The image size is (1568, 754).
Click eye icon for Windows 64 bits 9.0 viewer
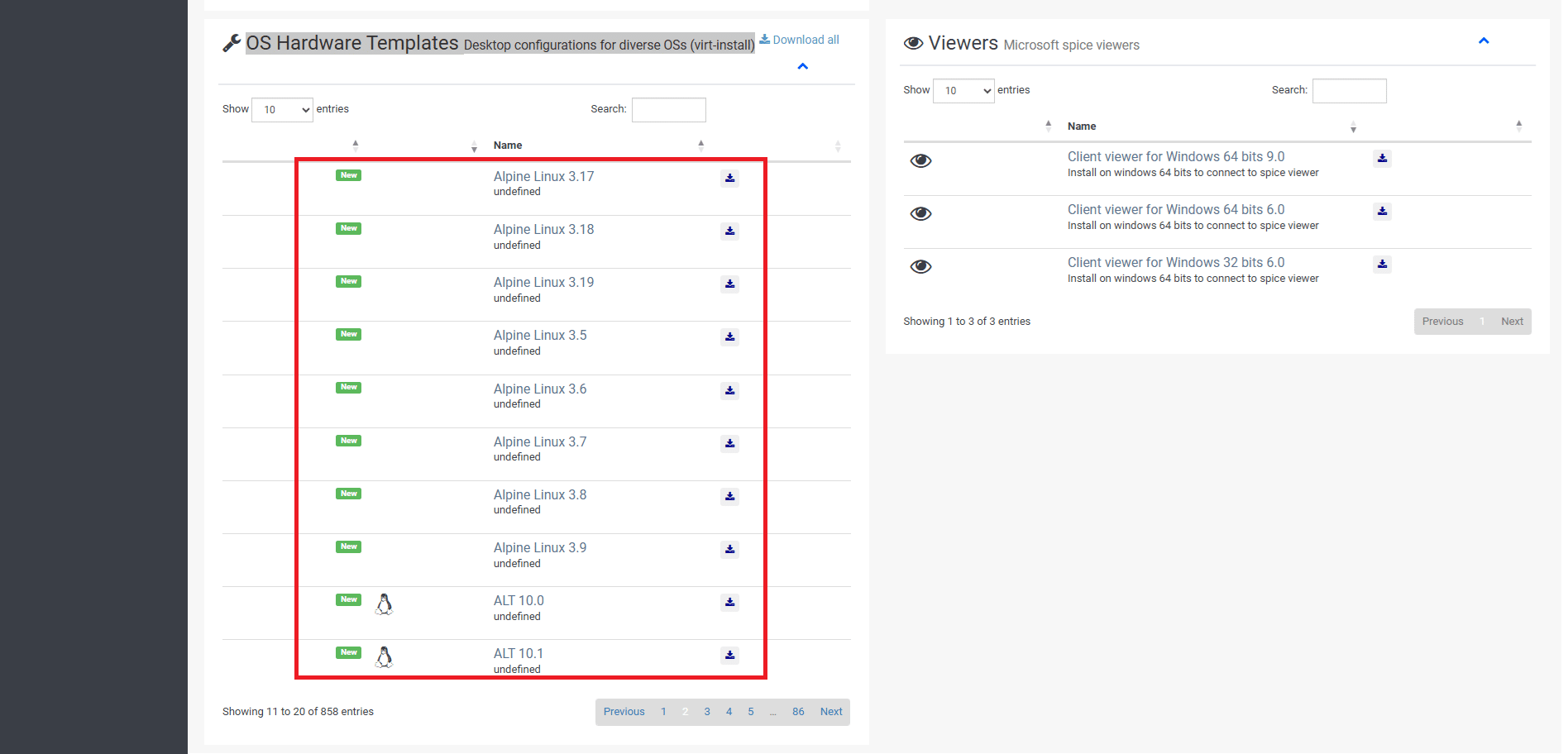click(x=920, y=161)
